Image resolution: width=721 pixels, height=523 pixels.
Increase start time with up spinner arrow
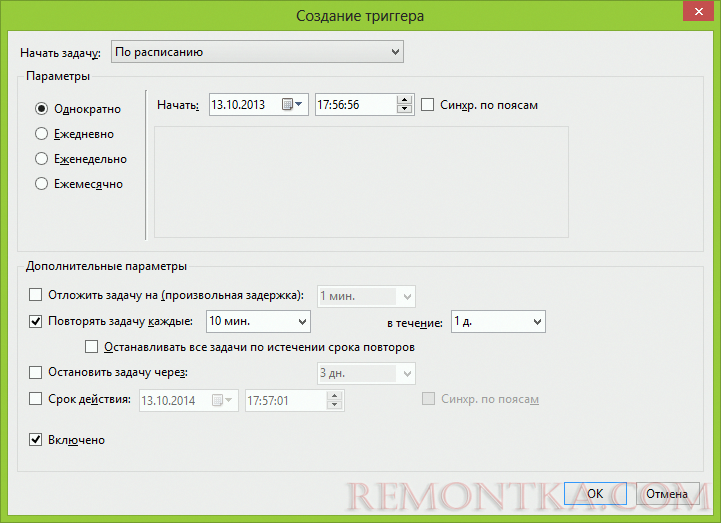pyautogui.click(x=404, y=99)
